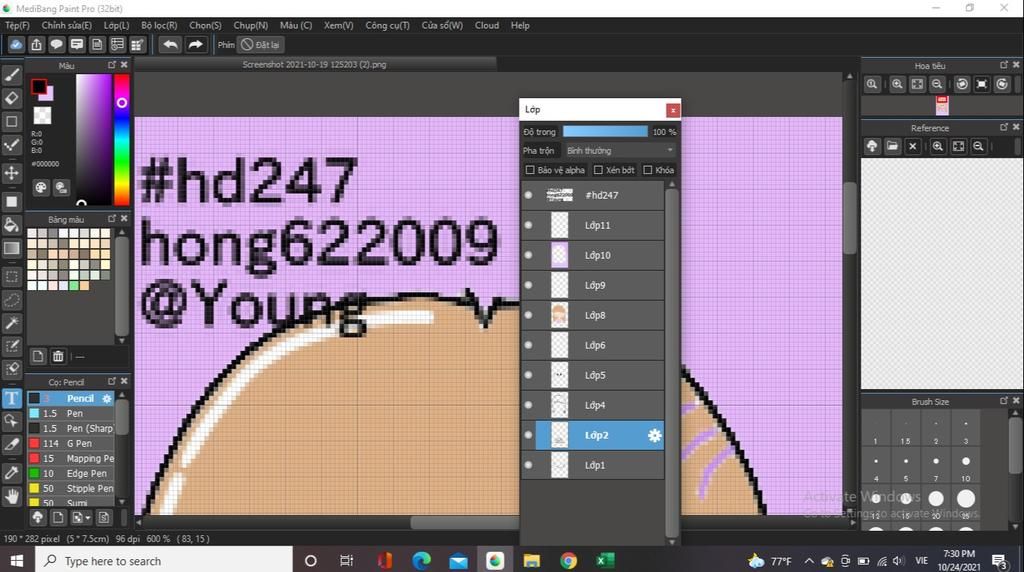This screenshot has width=1024, height=572.
Task: Zoom in the Navigator (Hoa tiêu) panel
Action: [897, 84]
